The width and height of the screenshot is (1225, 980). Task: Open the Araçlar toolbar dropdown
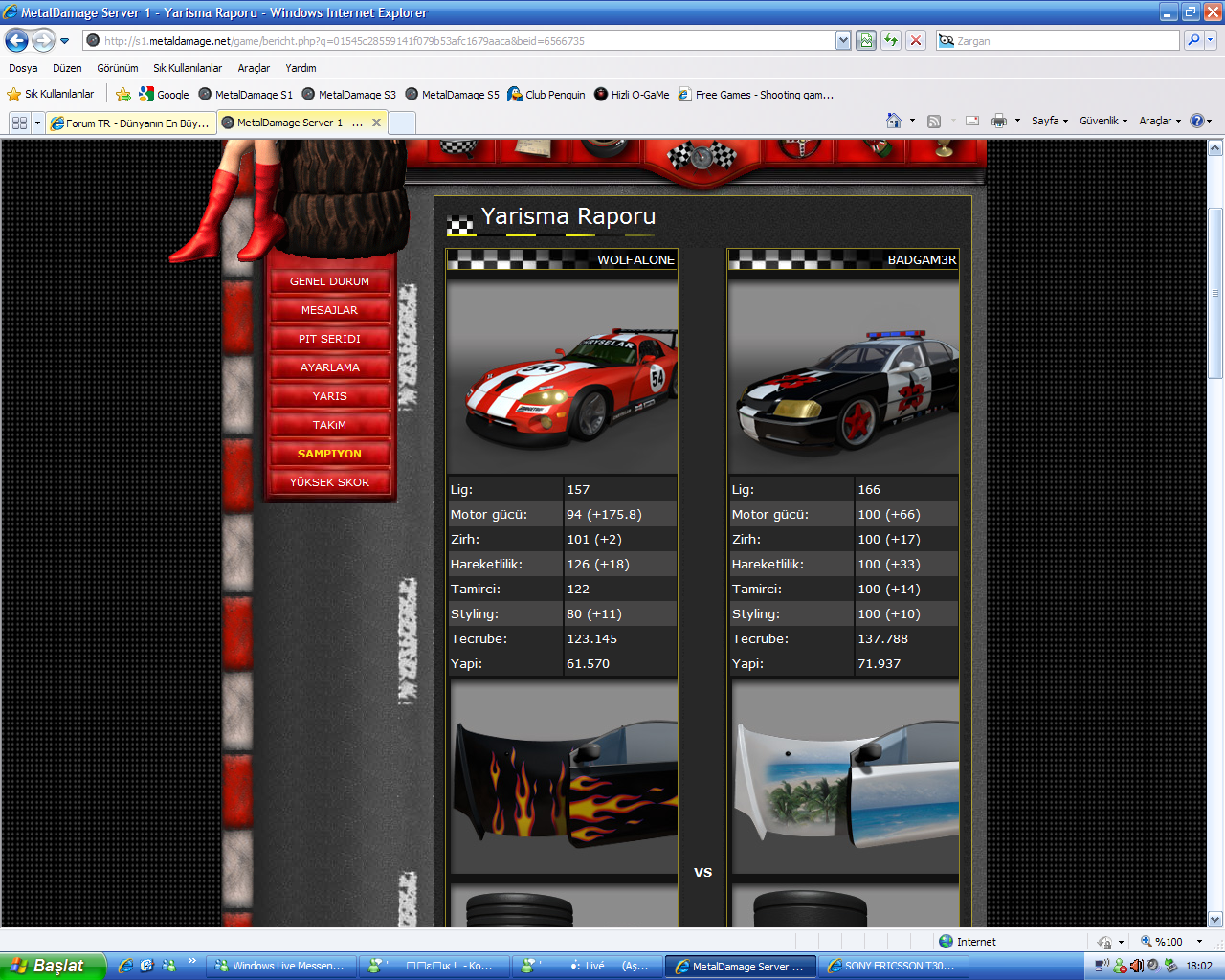click(1160, 121)
